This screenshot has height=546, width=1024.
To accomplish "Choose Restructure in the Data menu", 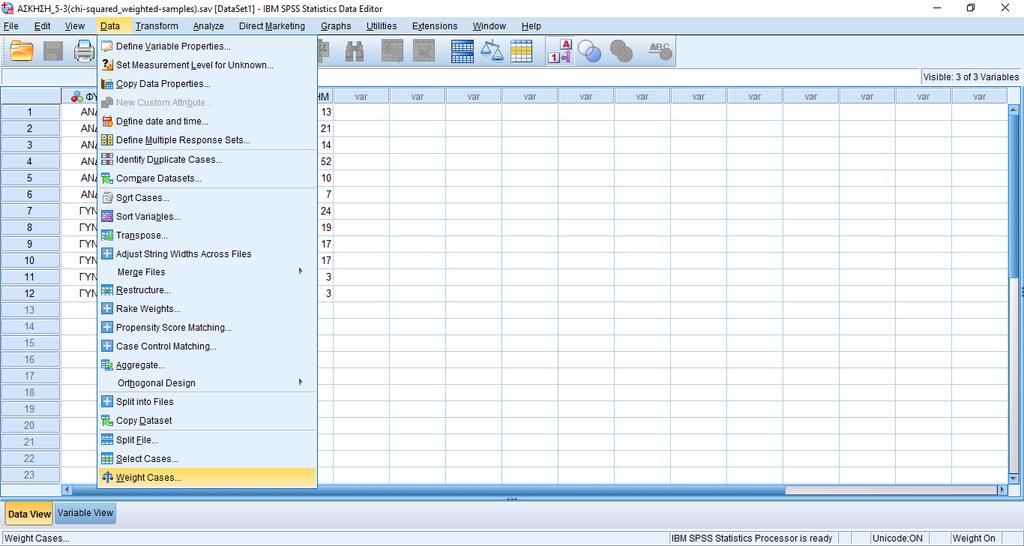I will 207,290.
